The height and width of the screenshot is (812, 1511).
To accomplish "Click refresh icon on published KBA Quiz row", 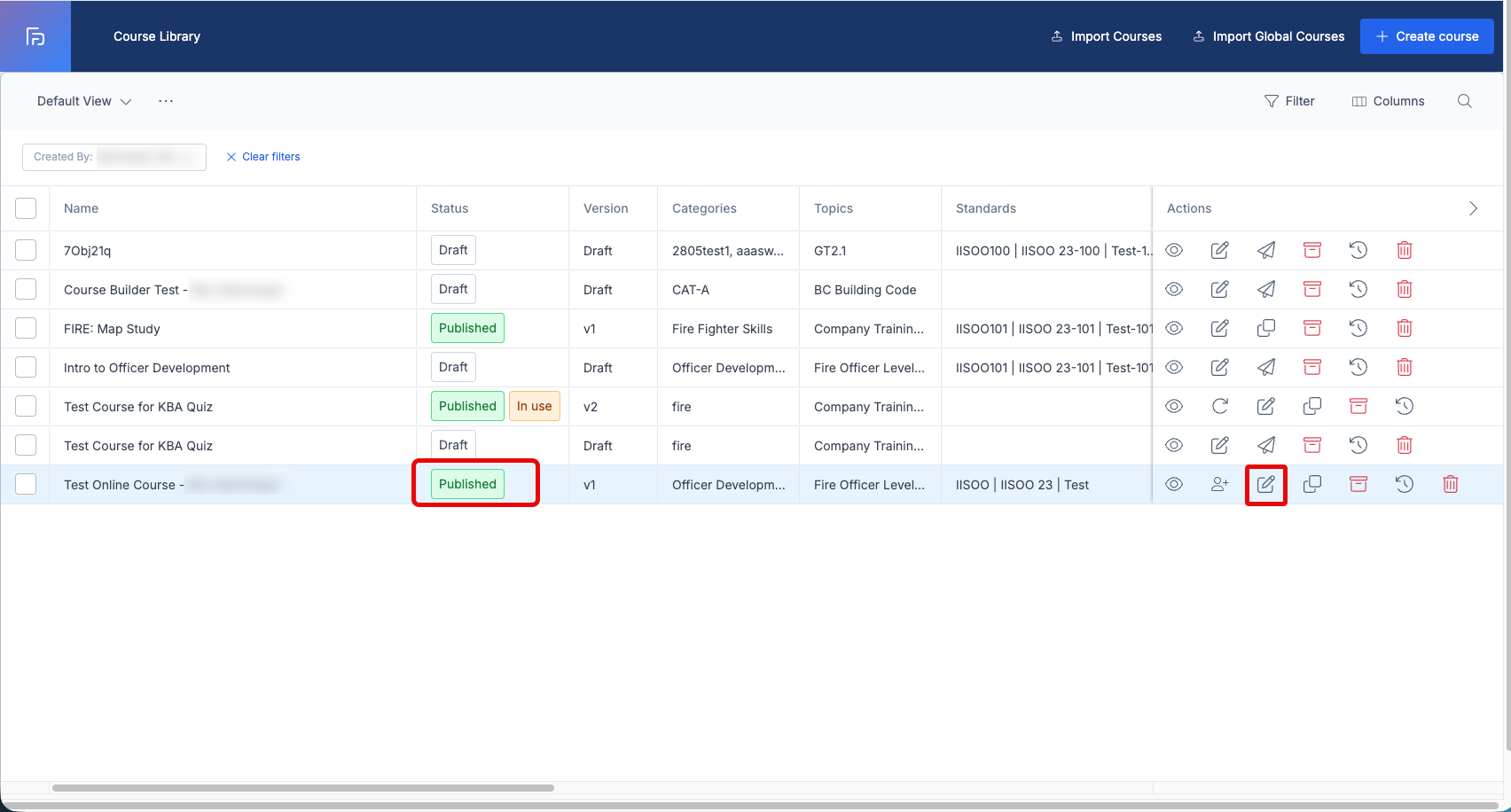I will tap(1220, 406).
